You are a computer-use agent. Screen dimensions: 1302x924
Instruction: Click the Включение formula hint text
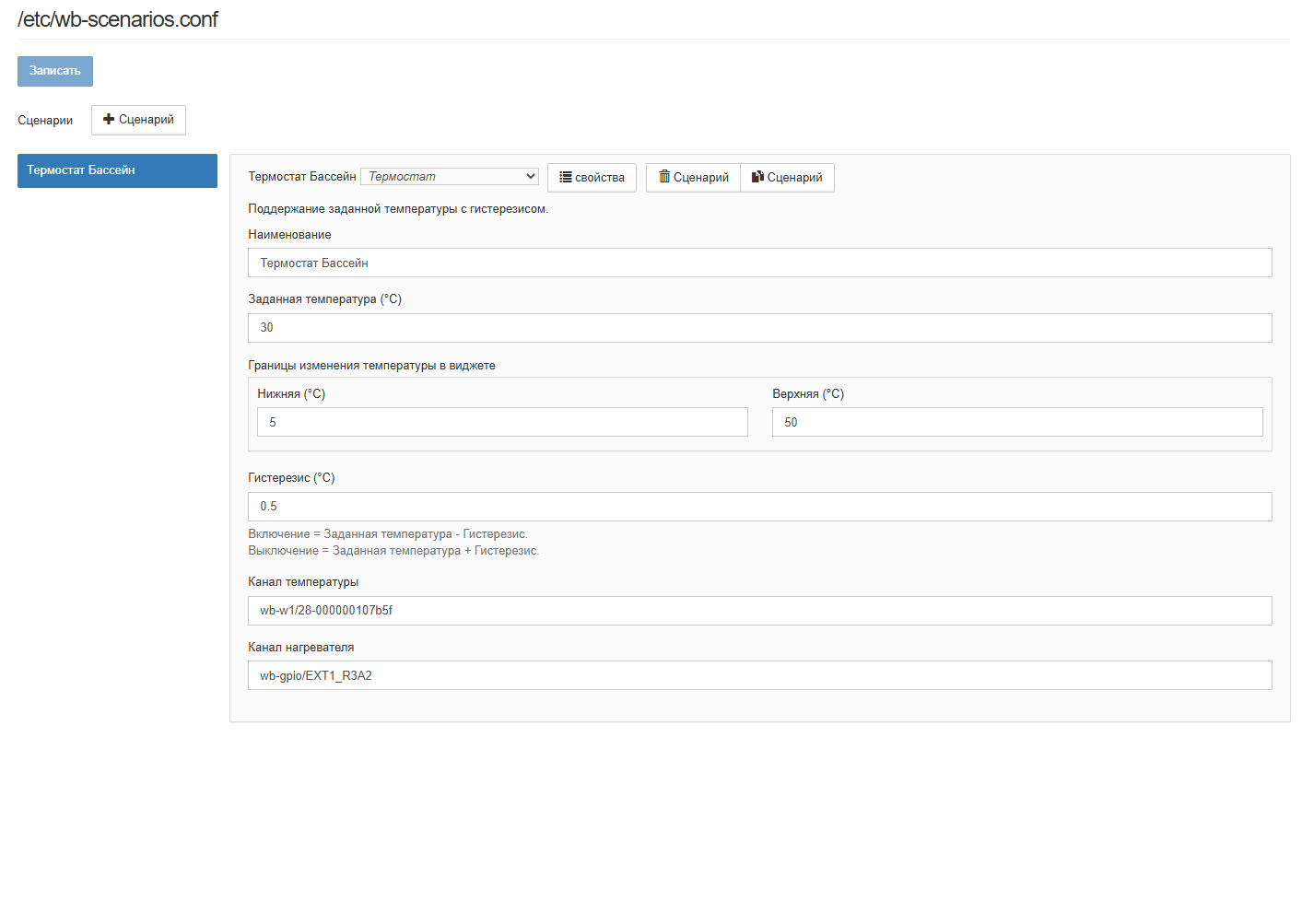pyautogui.click(x=387, y=534)
